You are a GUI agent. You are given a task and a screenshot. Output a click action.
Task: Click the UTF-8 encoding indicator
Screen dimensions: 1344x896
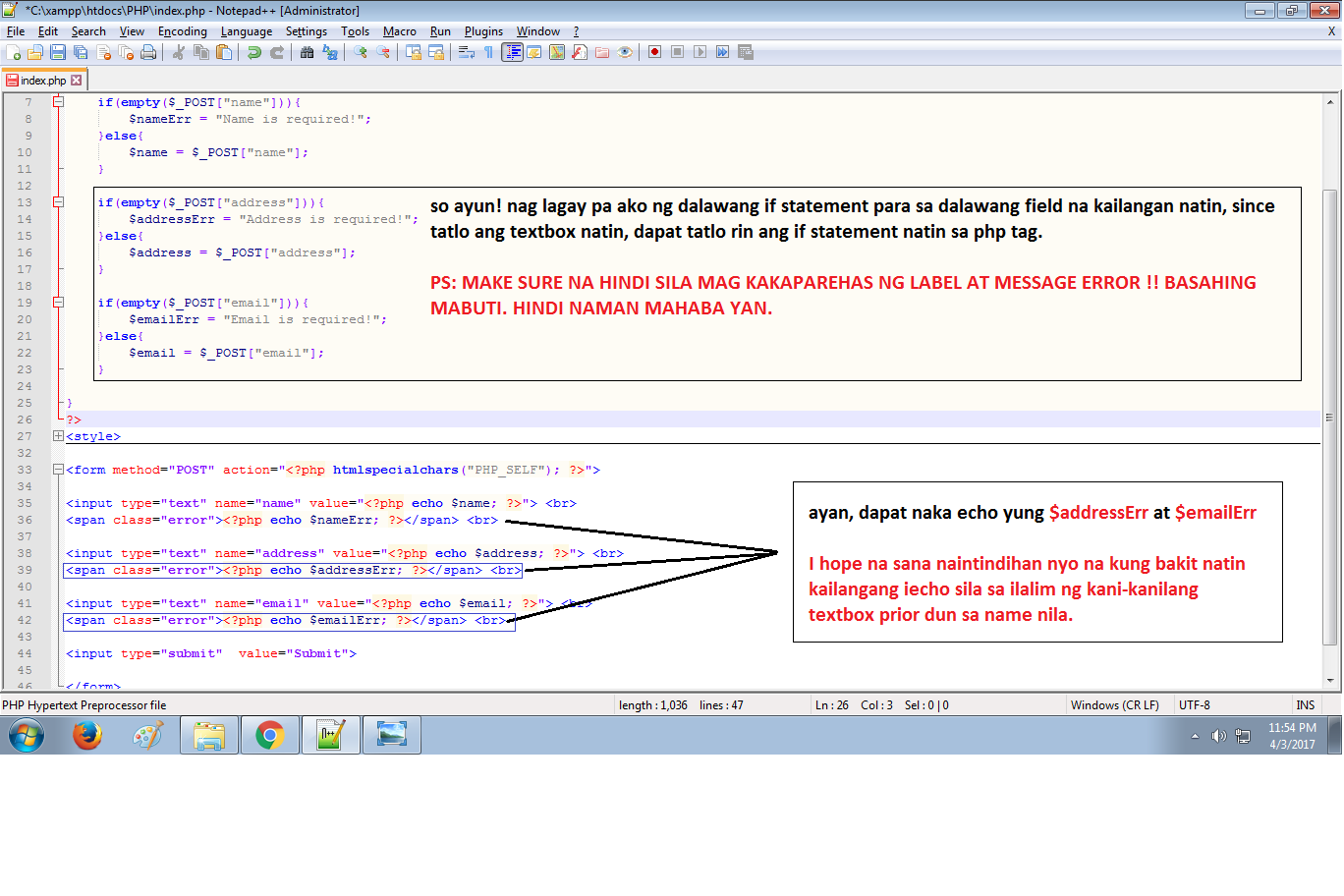point(1193,704)
